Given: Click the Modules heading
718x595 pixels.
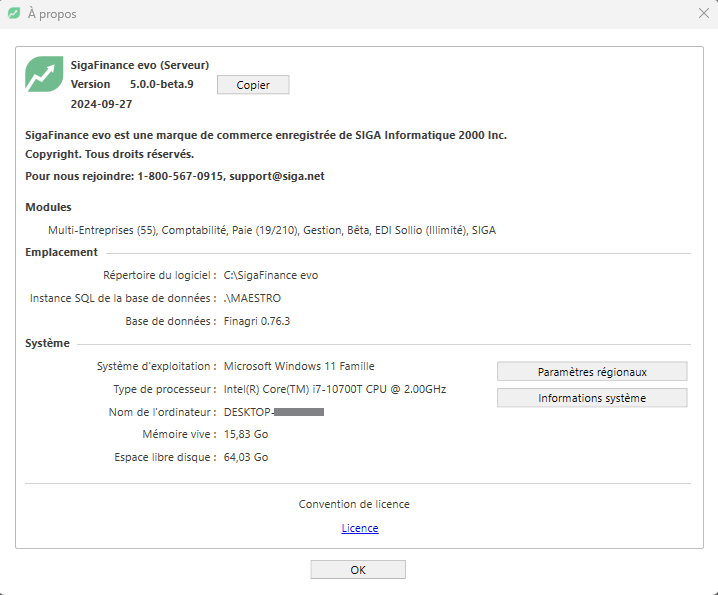Looking at the screenshot, I should [48, 207].
